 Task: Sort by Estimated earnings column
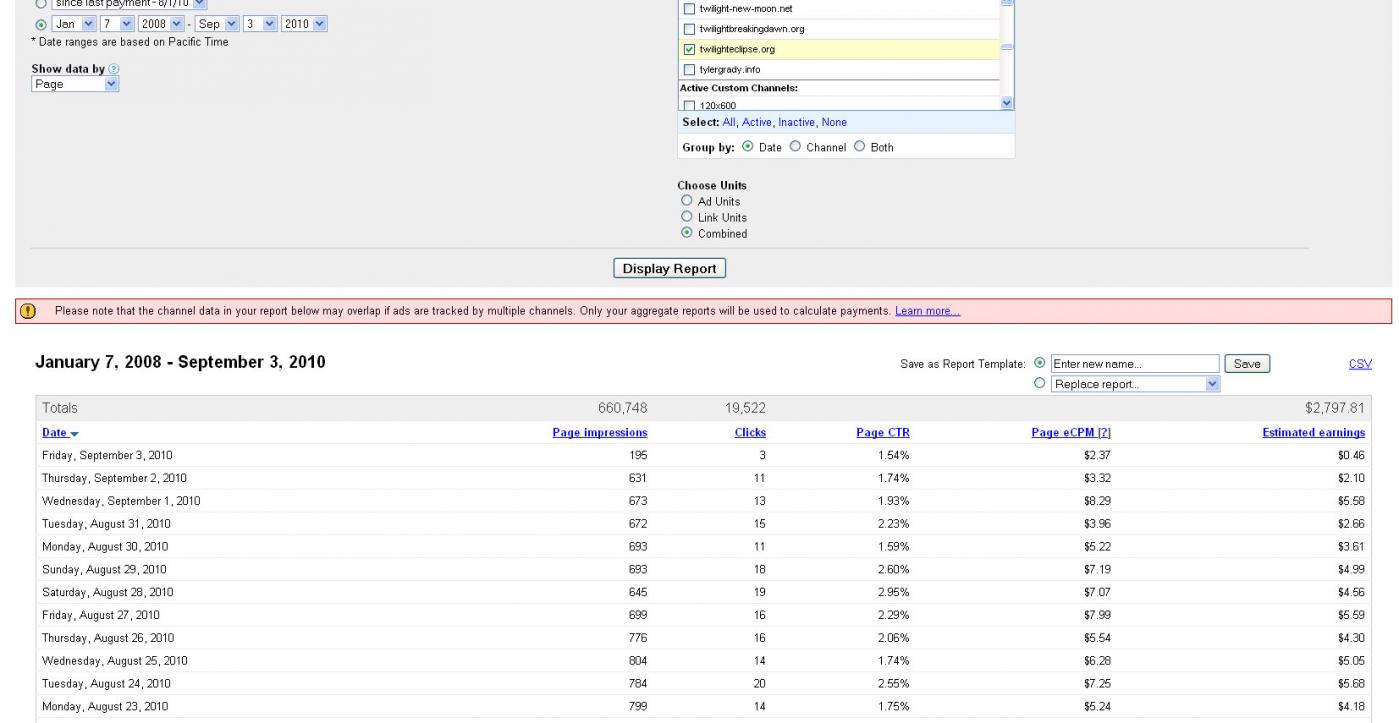(1313, 433)
